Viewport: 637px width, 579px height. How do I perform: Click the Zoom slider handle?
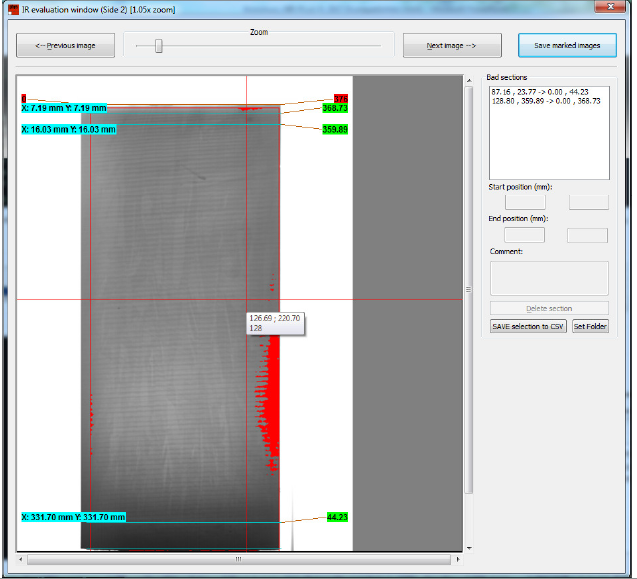click(x=158, y=46)
